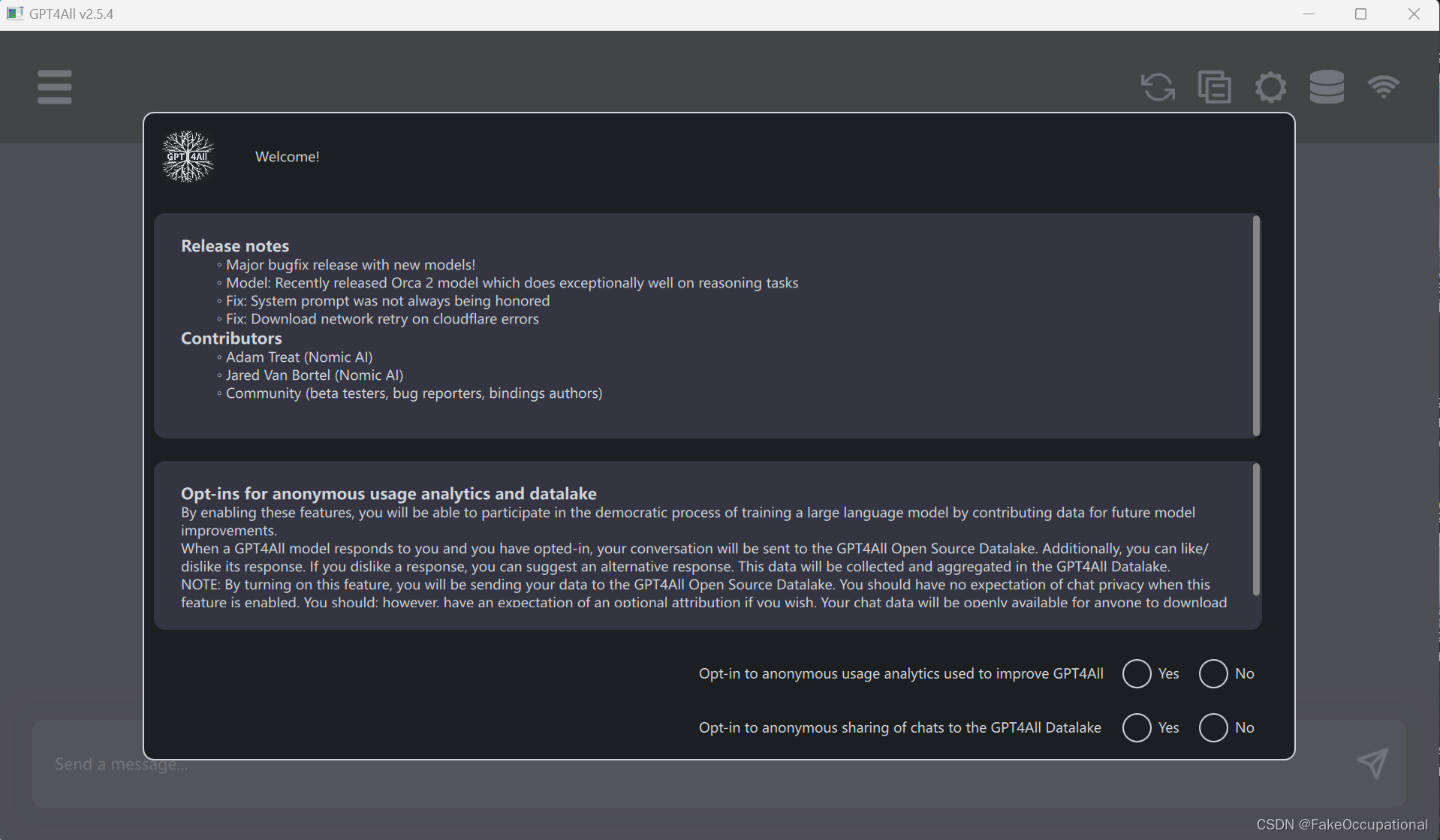Click contributor 'Jared Van Bortel (Nomic AI)'
The height and width of the screenshot is (840, 1440).
pos(315,375)
